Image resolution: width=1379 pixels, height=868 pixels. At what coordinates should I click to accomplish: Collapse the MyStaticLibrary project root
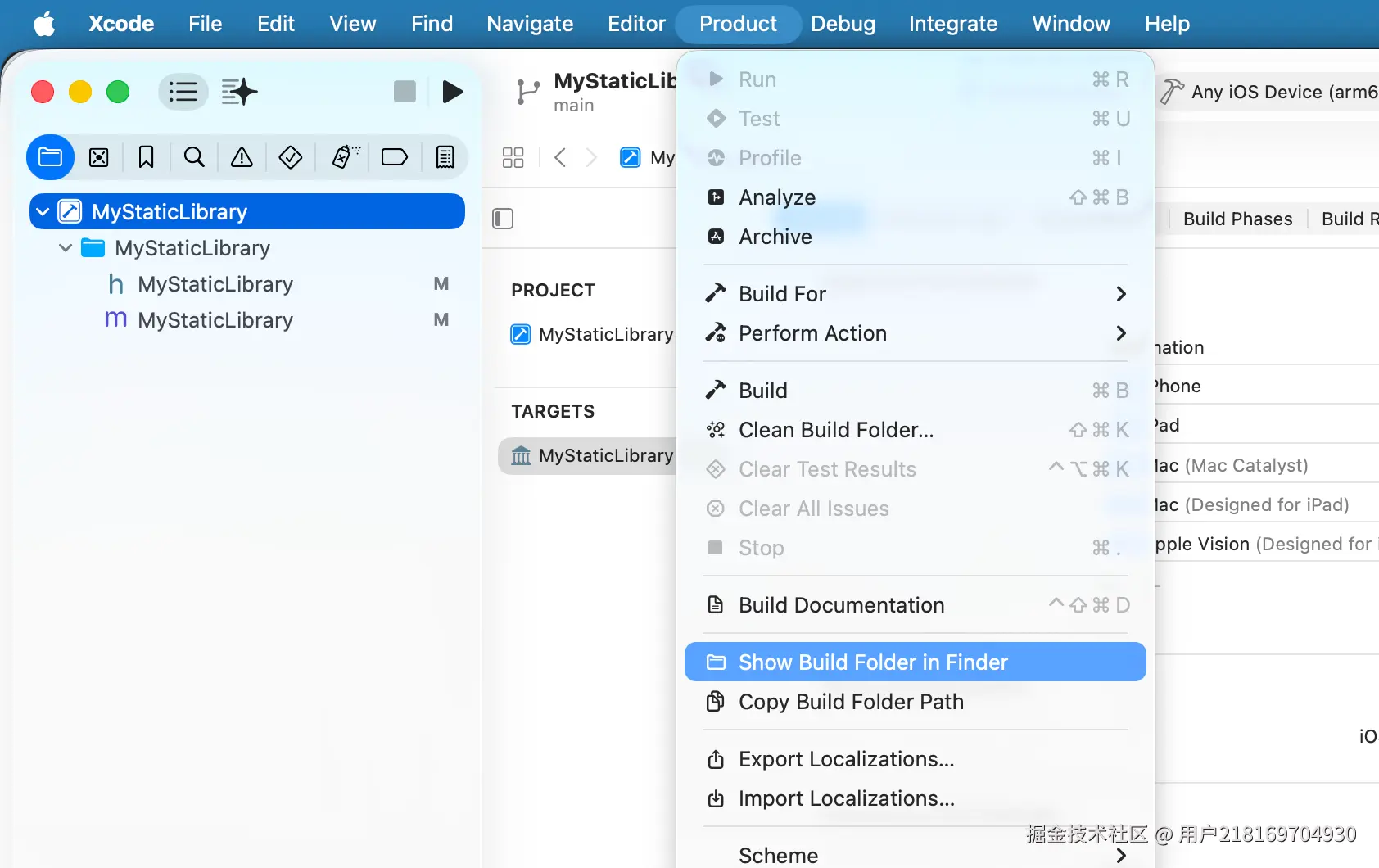(43, 212)
